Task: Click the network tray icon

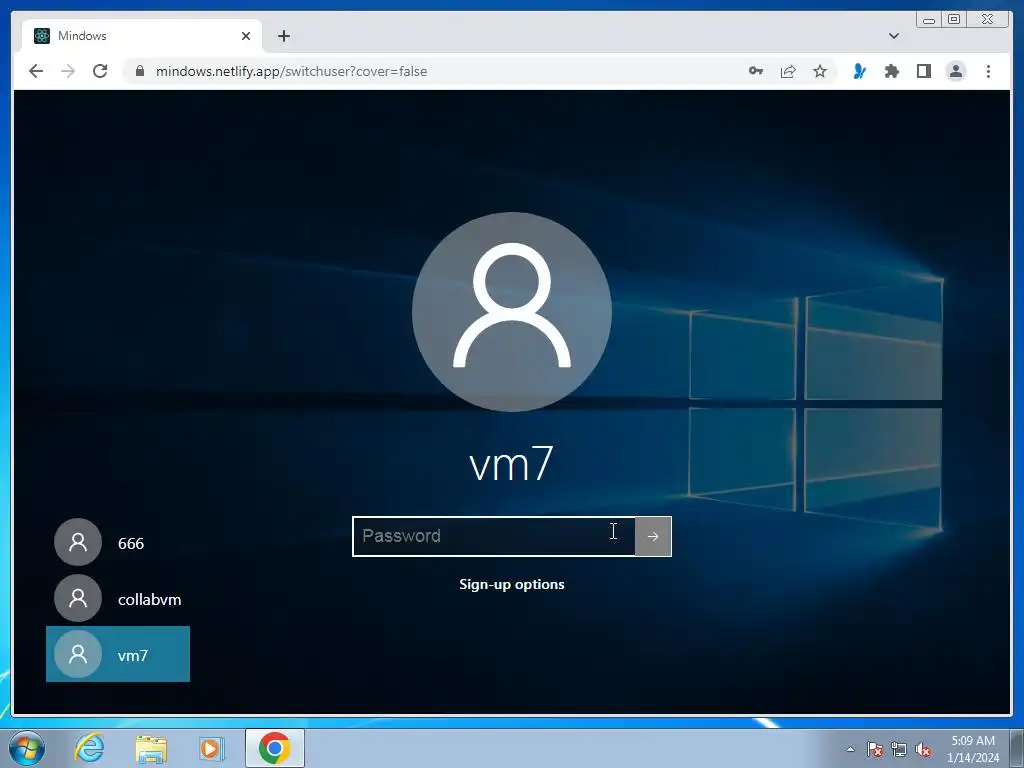Action: coord(899,749)
